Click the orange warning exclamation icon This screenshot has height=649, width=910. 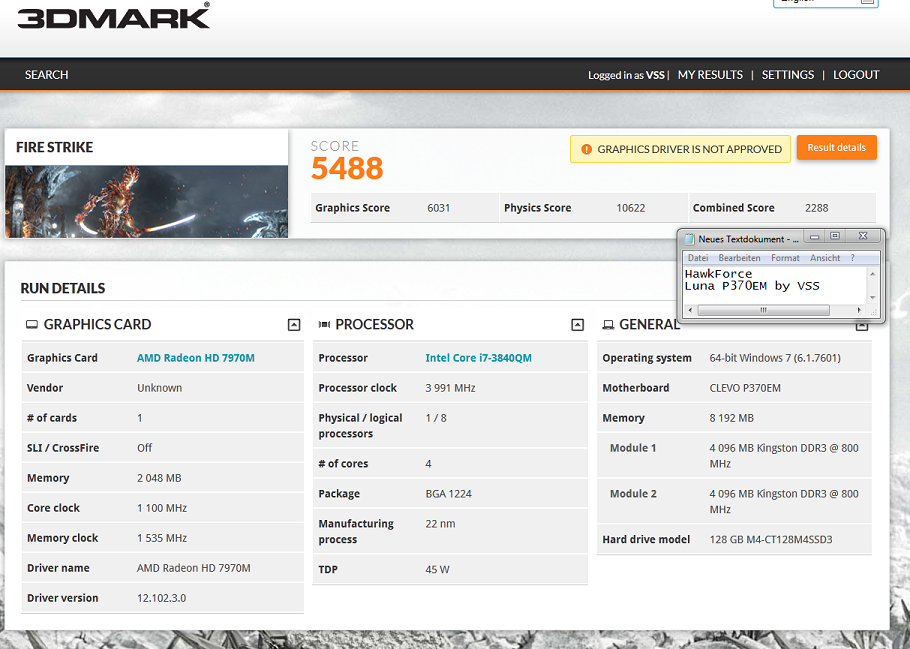586,149
